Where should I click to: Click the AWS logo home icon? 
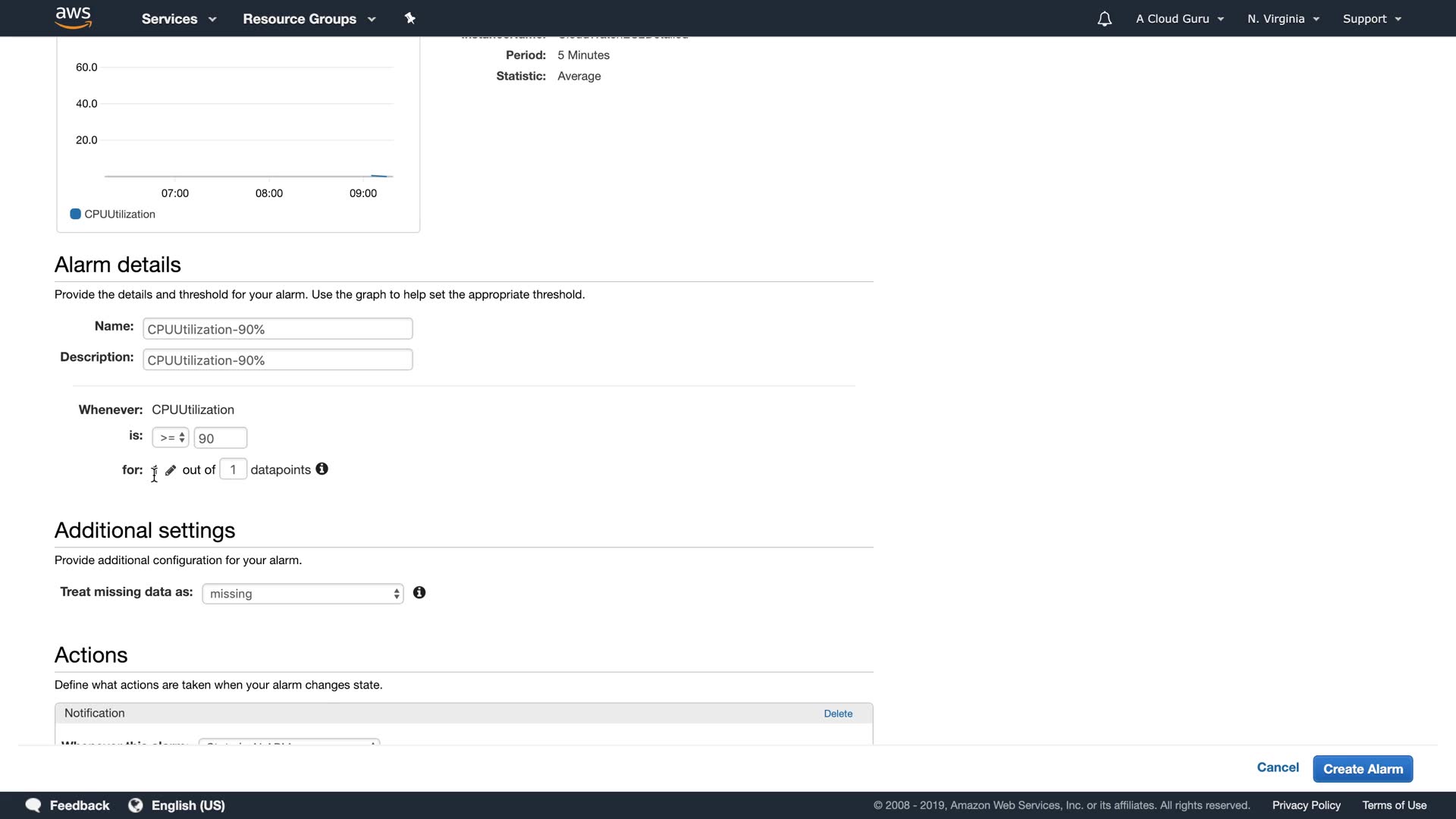coord(74,17)
